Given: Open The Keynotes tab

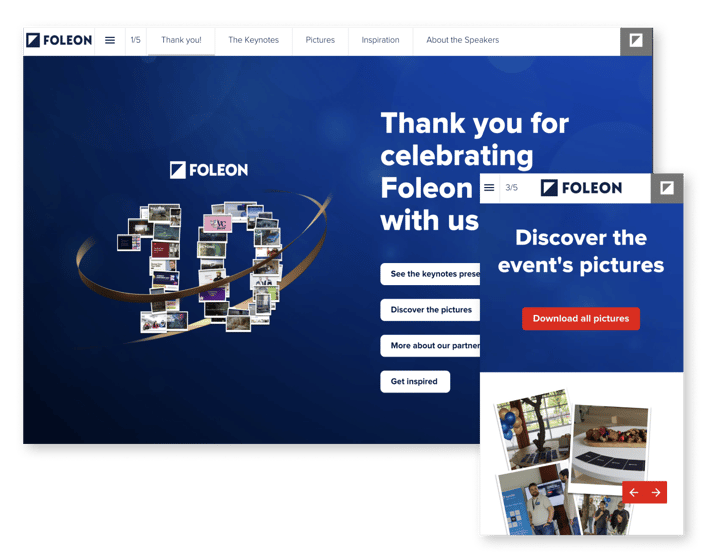Looking at the screenshot, I should (253, 41).
